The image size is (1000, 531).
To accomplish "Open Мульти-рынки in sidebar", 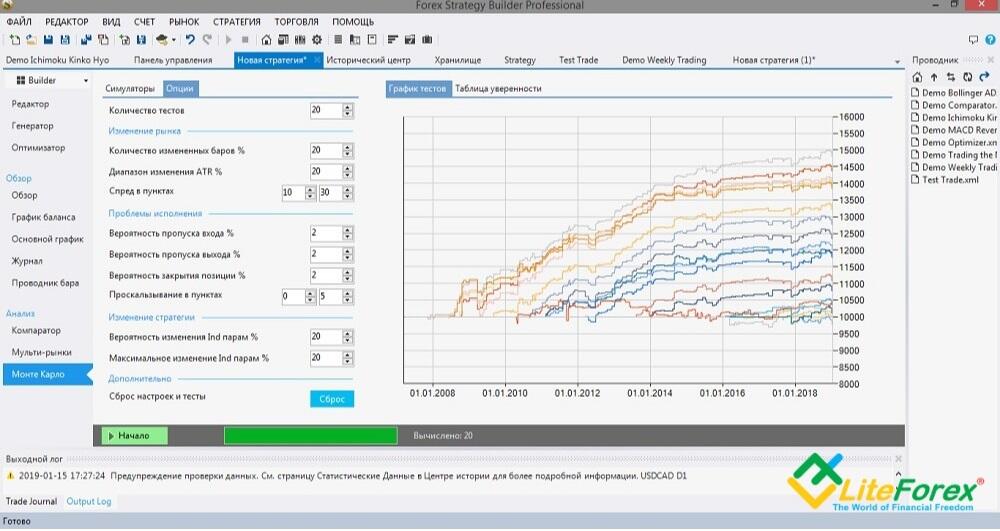I will coord(41,352).
